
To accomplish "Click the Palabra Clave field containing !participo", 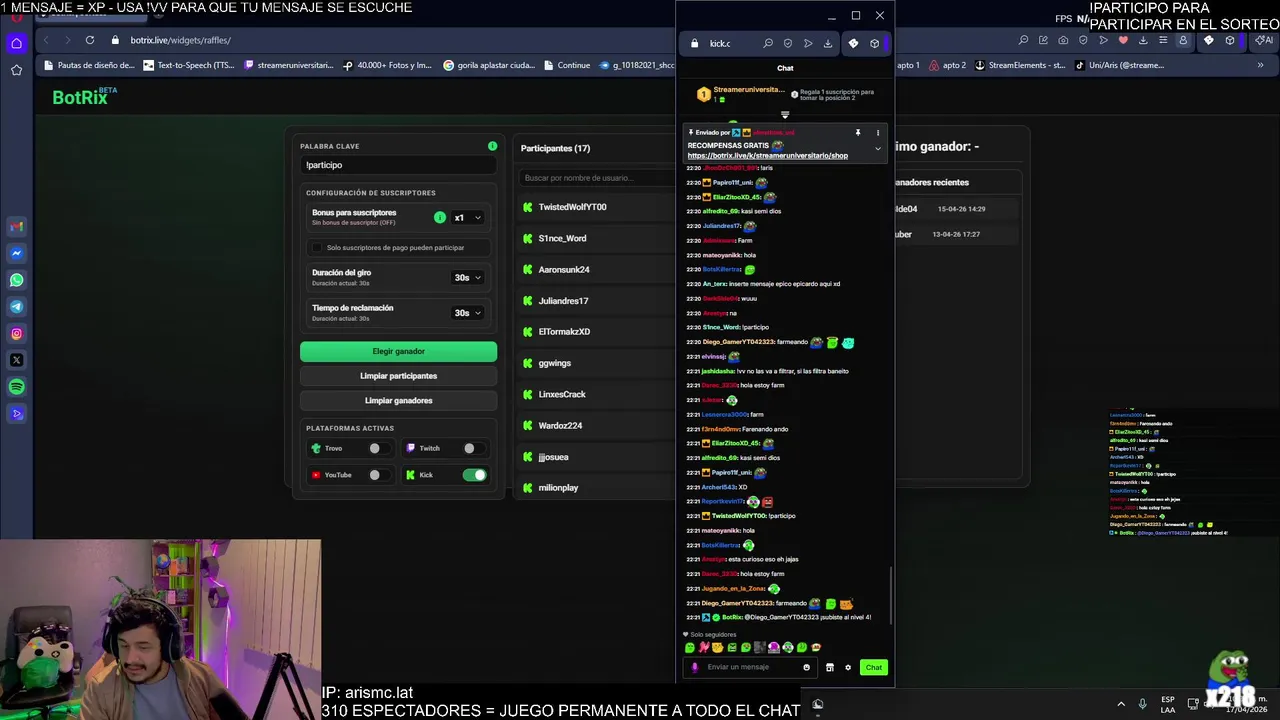I will click(x=398, y=165).
